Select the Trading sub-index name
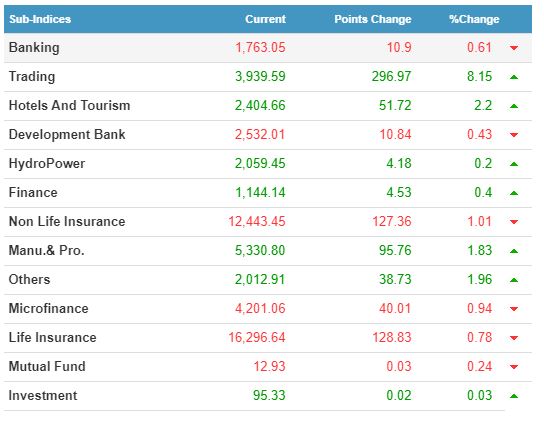 click(x=32, y=77)
